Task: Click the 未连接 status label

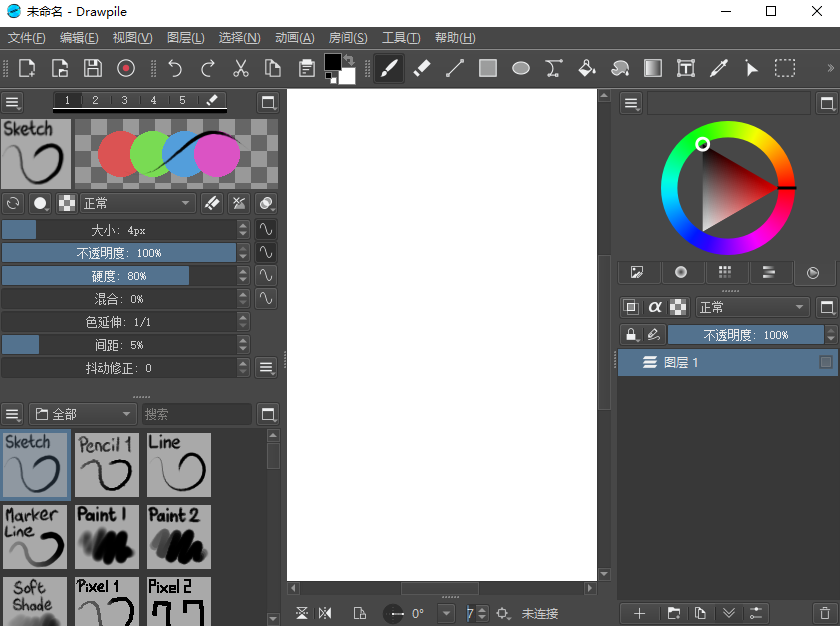Action: tap(540, 614)
